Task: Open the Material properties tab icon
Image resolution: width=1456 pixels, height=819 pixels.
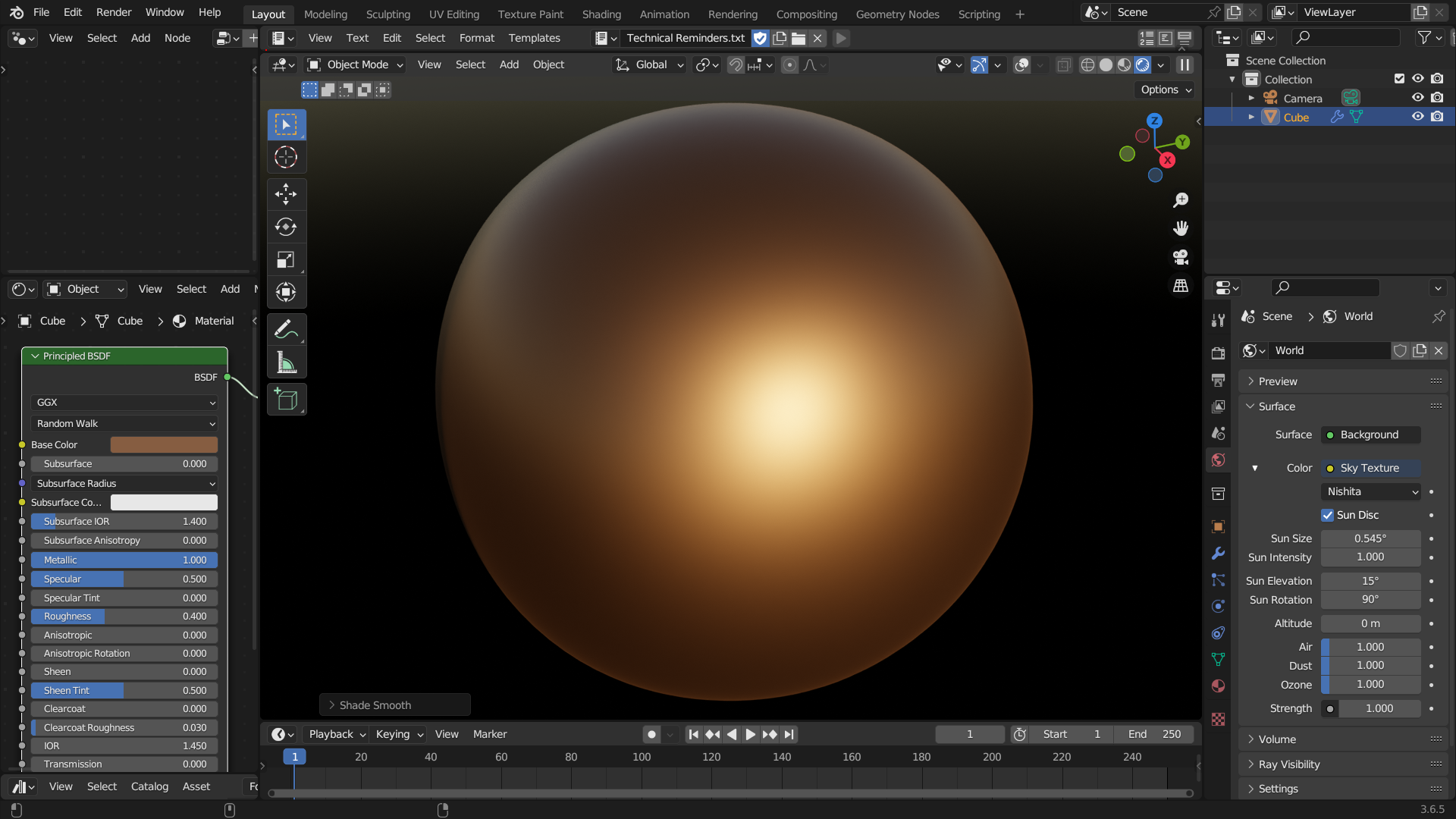Action: coord(1218,686)
